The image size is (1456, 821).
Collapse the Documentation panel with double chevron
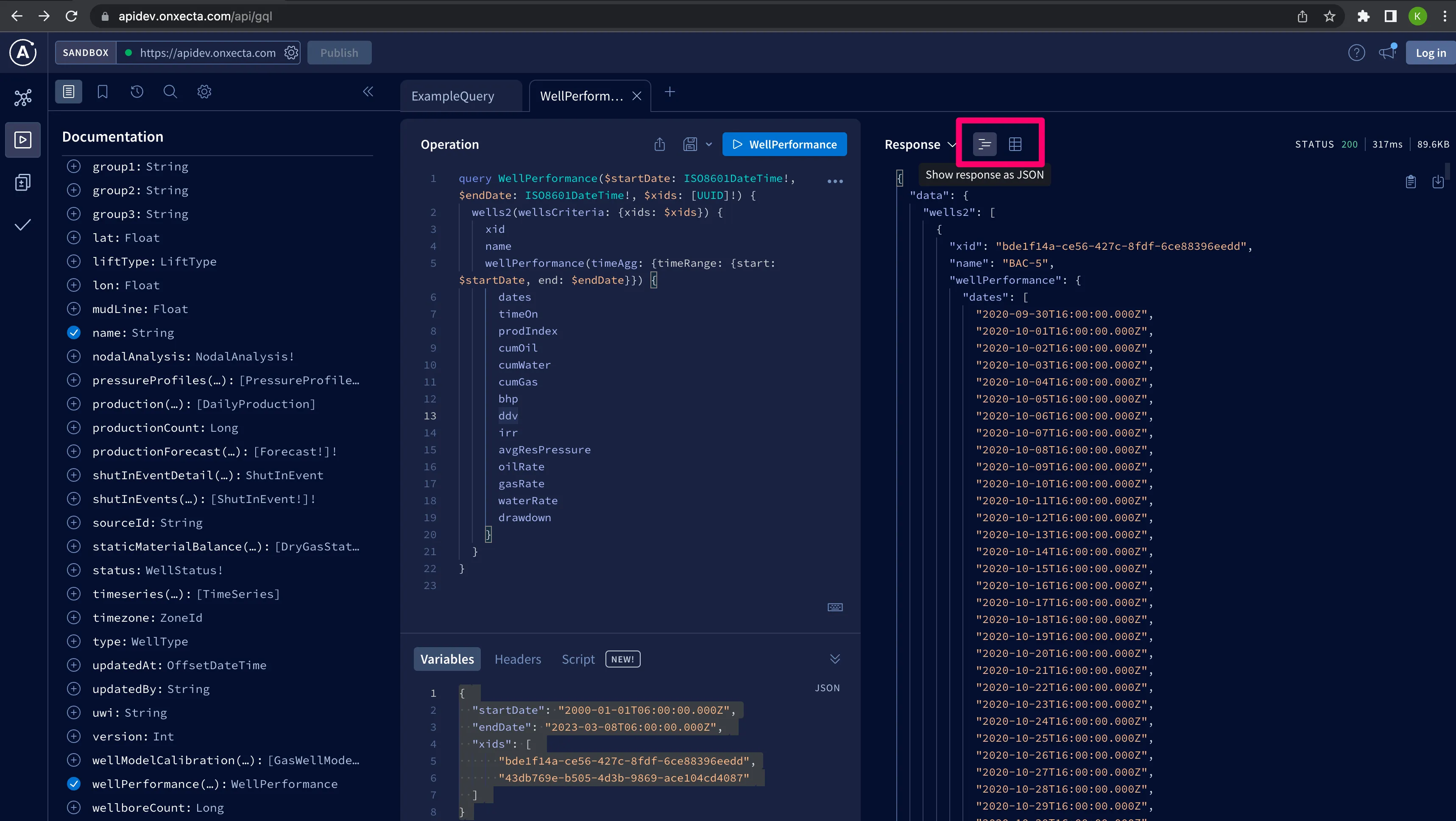click(x=368, y=92)
